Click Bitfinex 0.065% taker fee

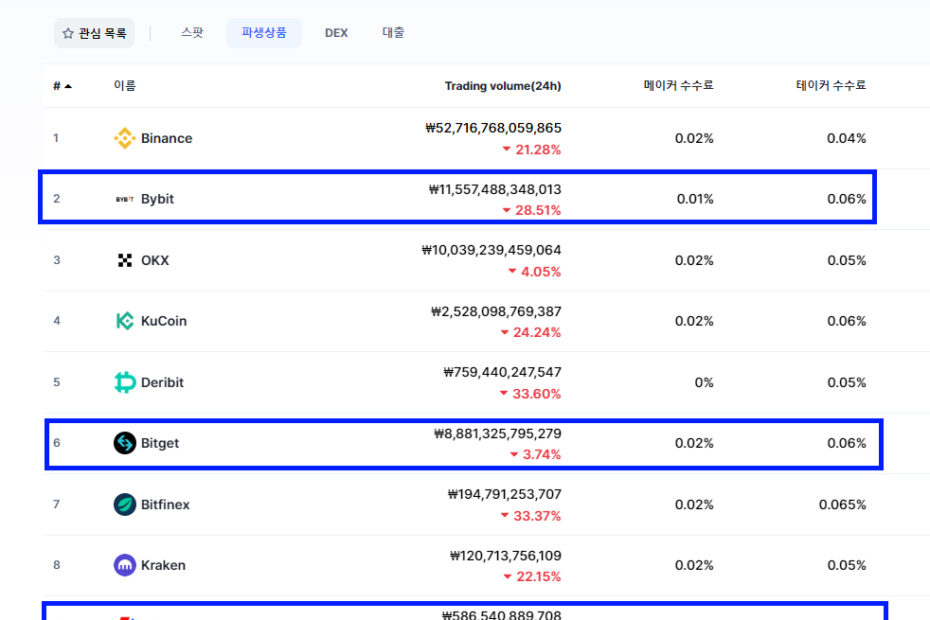[842, 505]
